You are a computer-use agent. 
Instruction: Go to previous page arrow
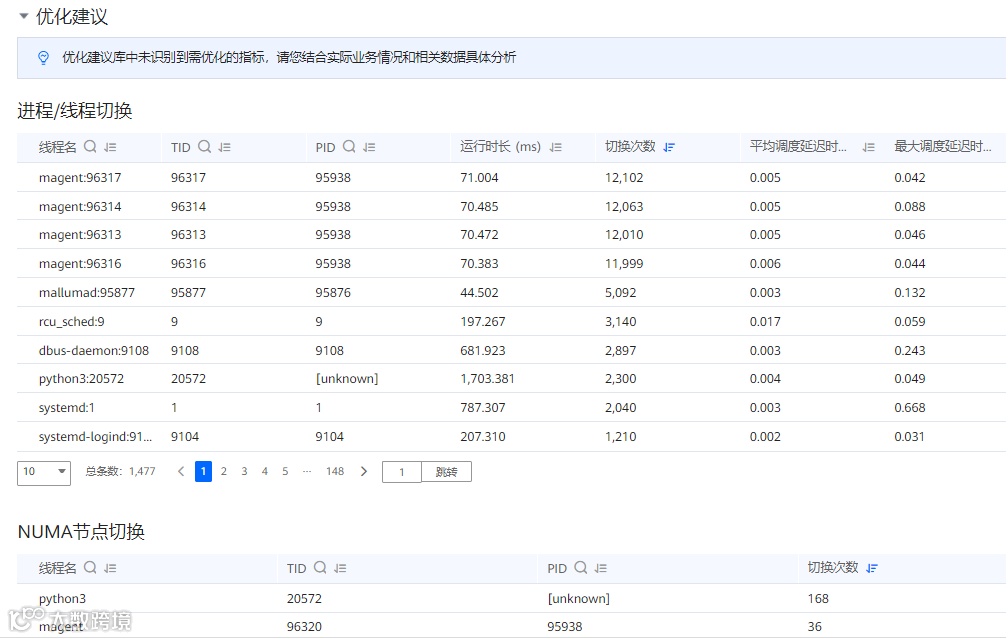point(181,472)
